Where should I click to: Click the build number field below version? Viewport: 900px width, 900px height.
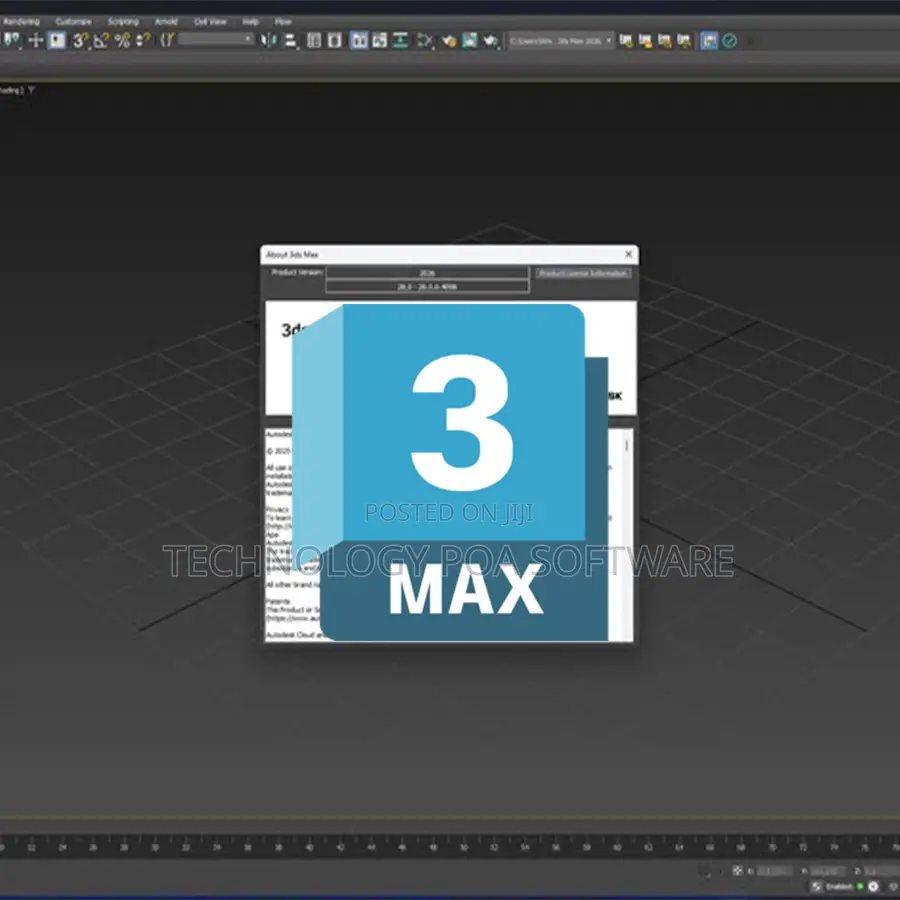tap(427, 286)
